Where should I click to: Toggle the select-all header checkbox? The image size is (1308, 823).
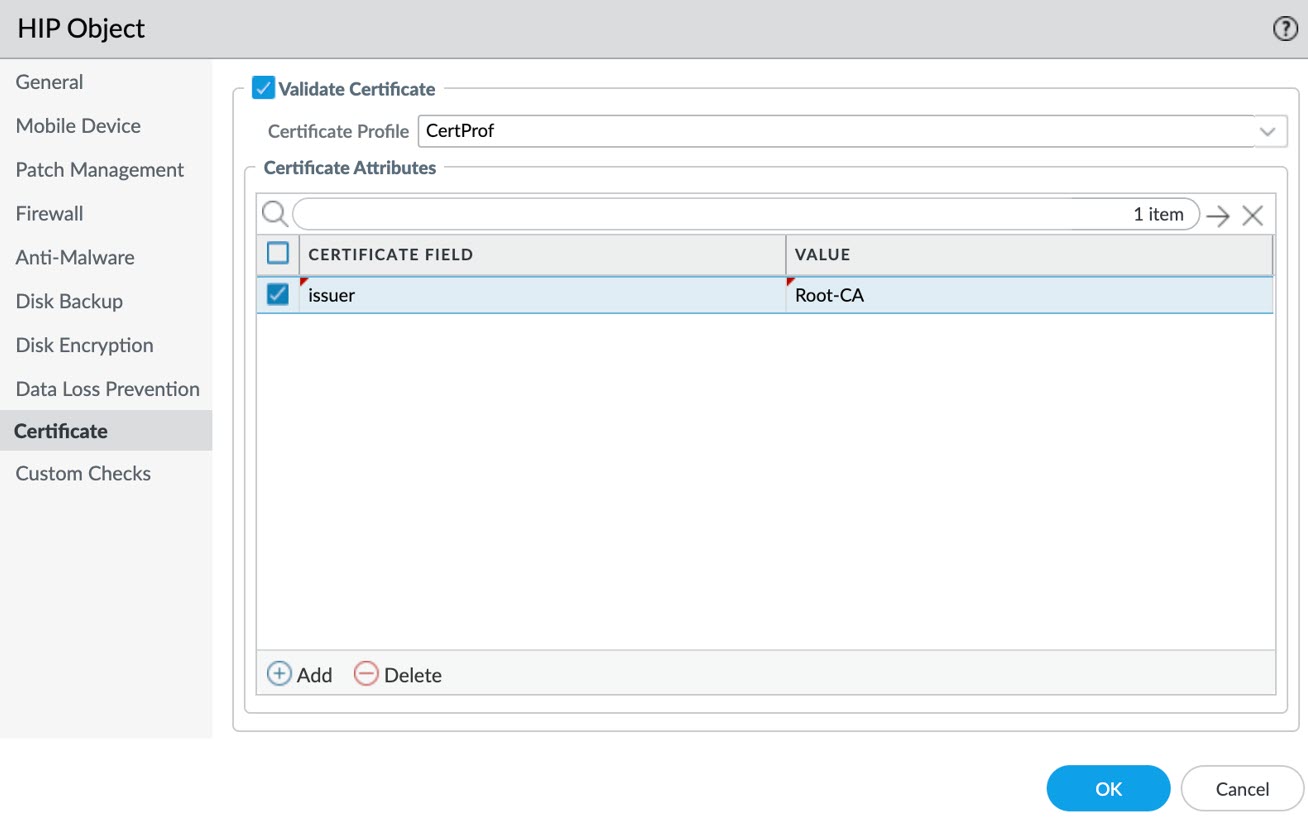point(278,254)
